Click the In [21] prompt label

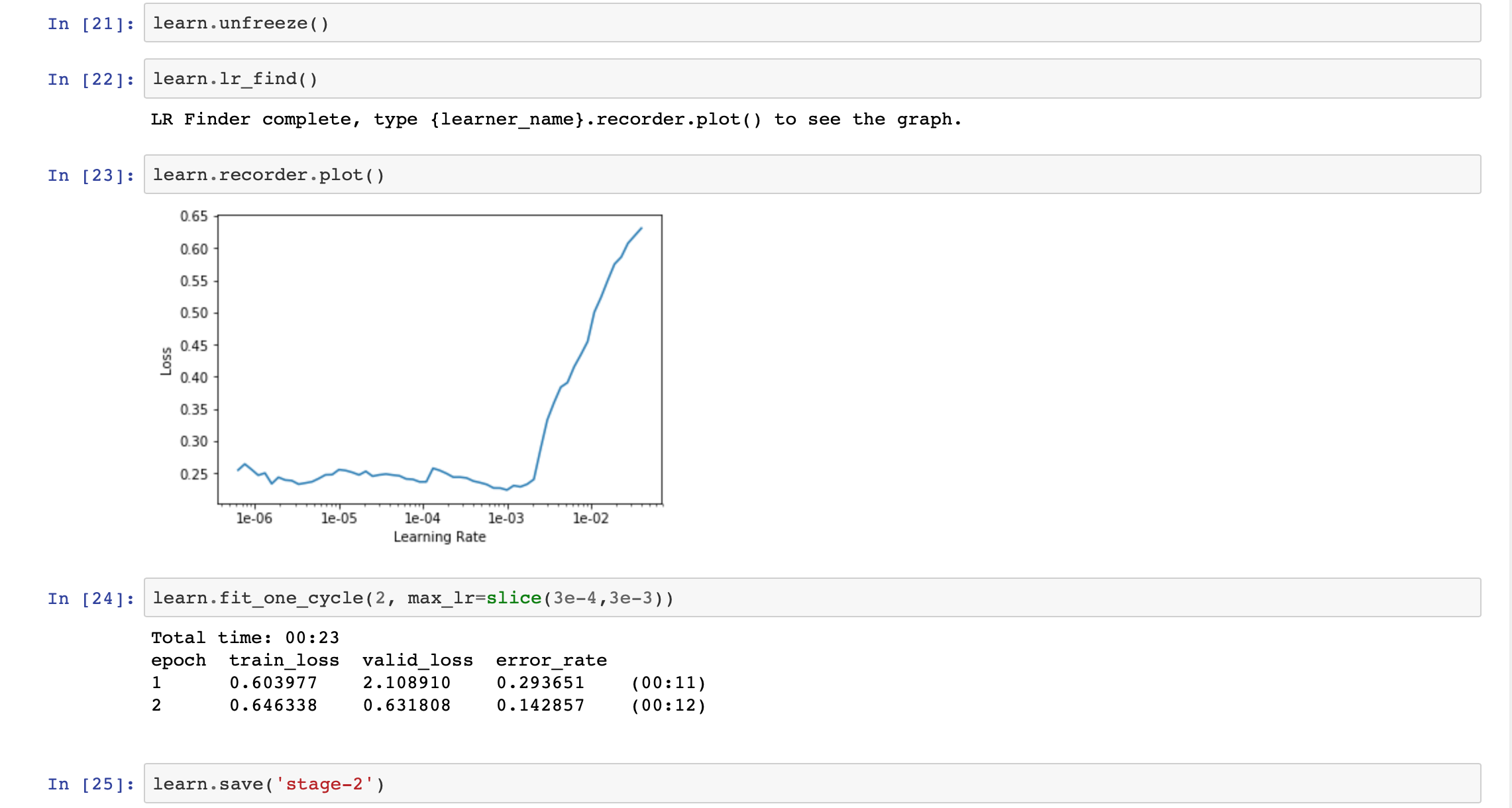(x=91, y=25)
